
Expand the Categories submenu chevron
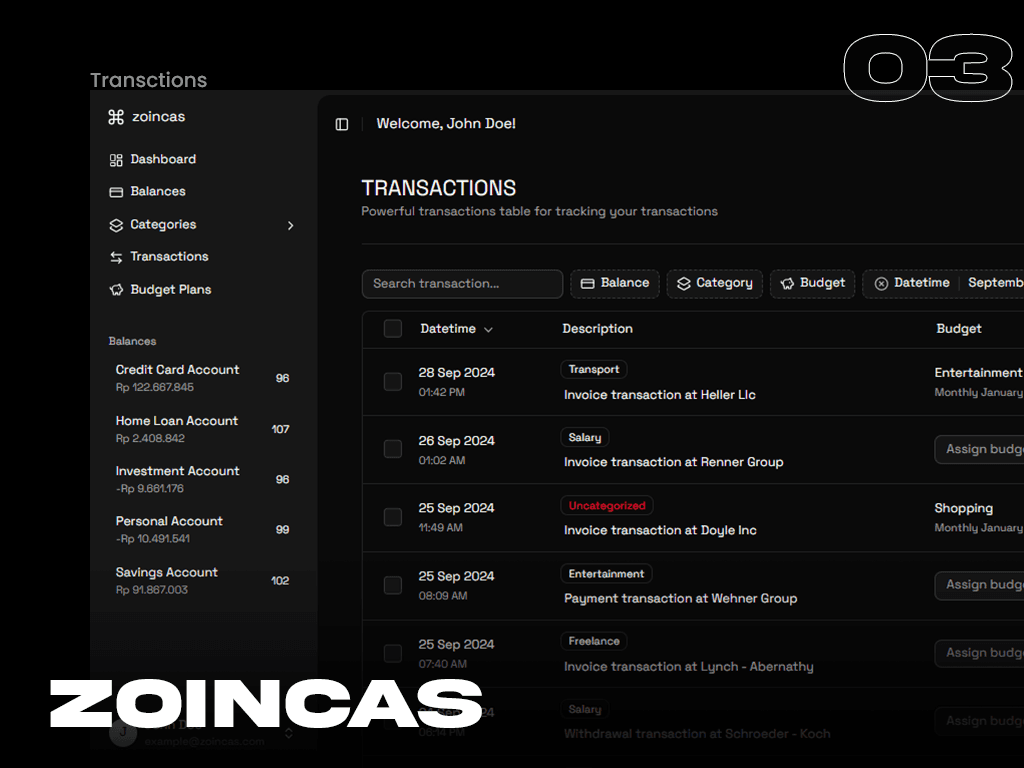[x=290, y=226]
